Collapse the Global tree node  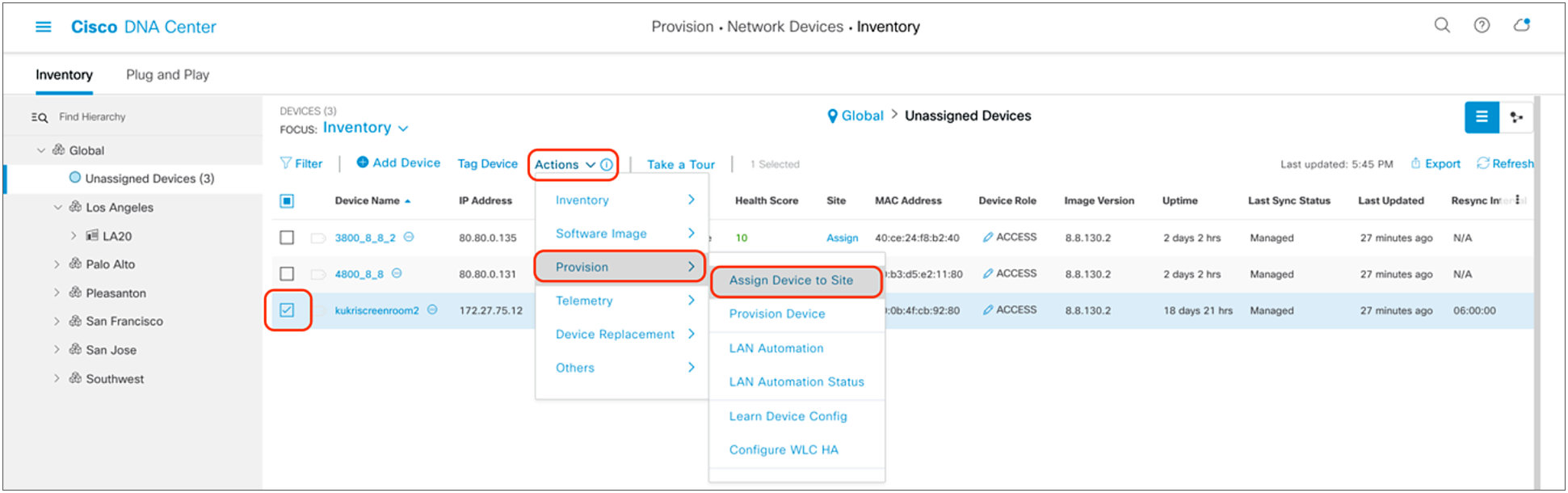click(41, 150)
